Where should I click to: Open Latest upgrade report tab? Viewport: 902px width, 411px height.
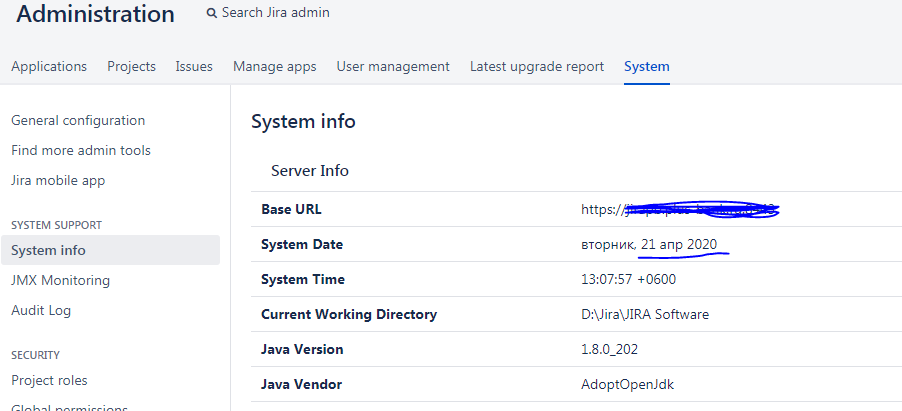point(537,67)
